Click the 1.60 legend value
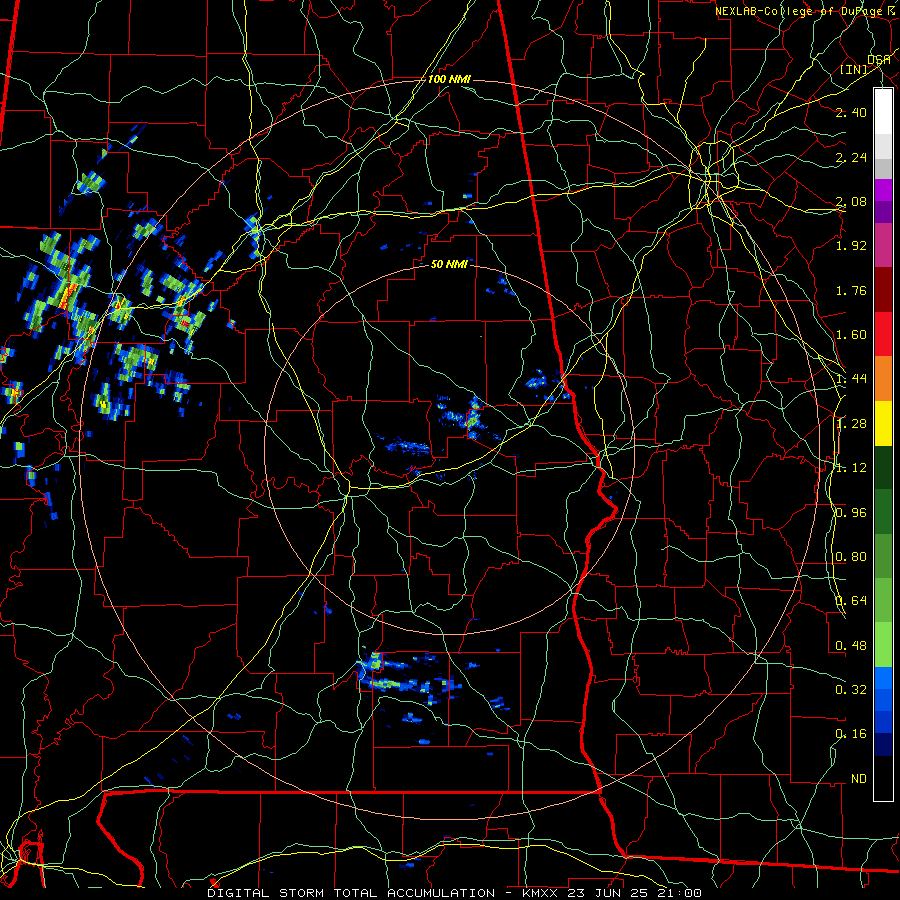The width and height of the screenshot is (900, 900). (851, 335)
